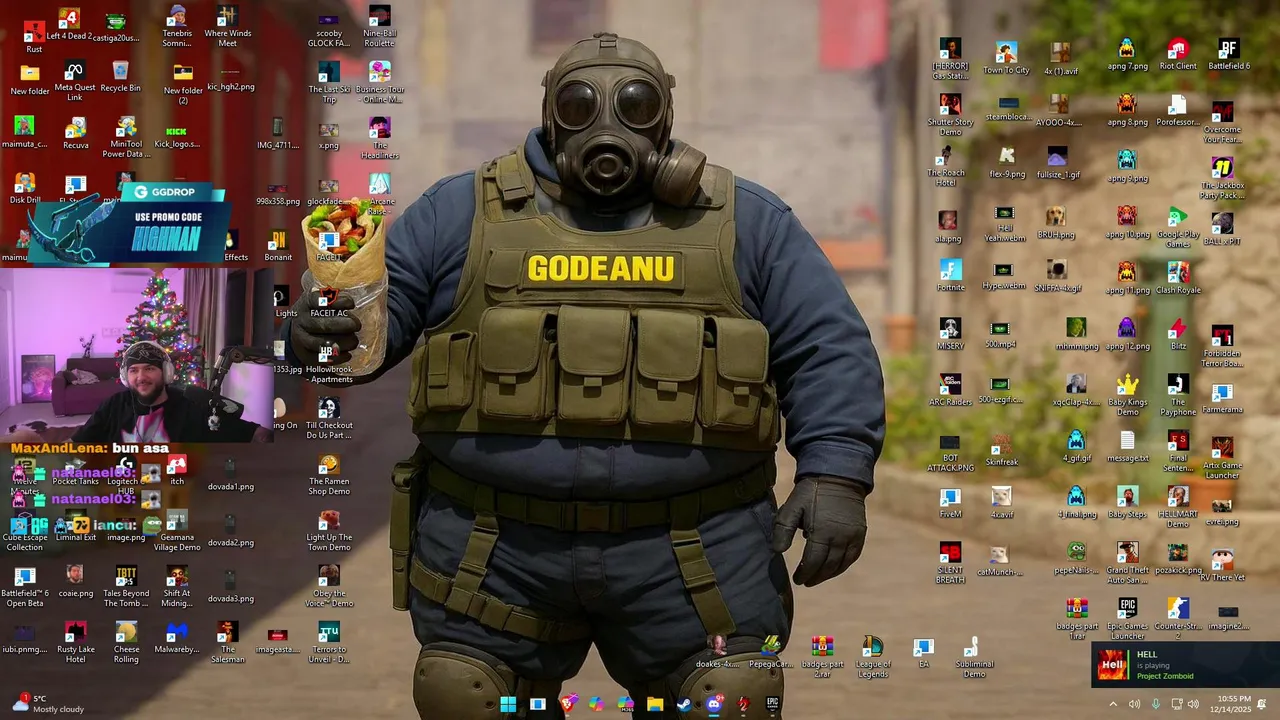Switch to Steam from the taskbar
The image size is (1280, 720).
(x=684, y=704)
